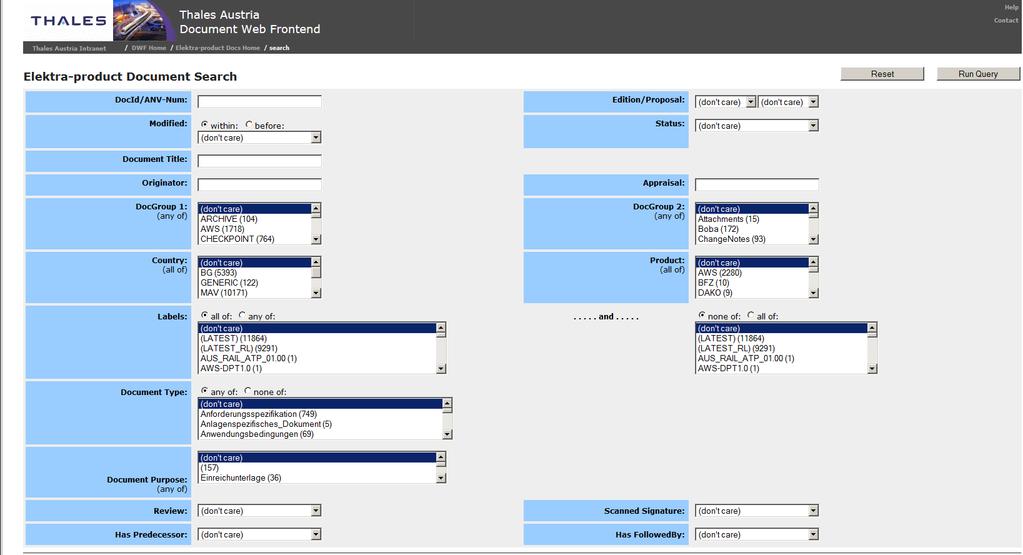Go to DWF Home breadcrumb
1023x555 pixels.
[149, 48]
